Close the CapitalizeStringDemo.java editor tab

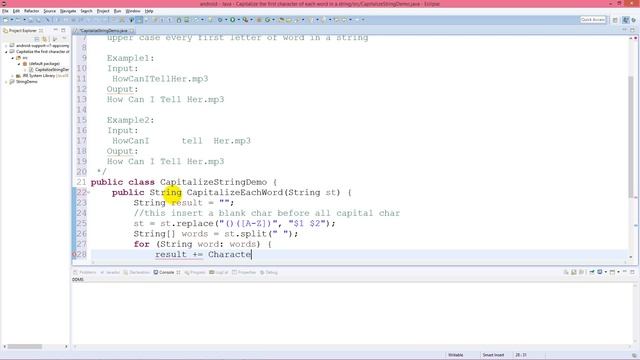(x=132, y=31)
